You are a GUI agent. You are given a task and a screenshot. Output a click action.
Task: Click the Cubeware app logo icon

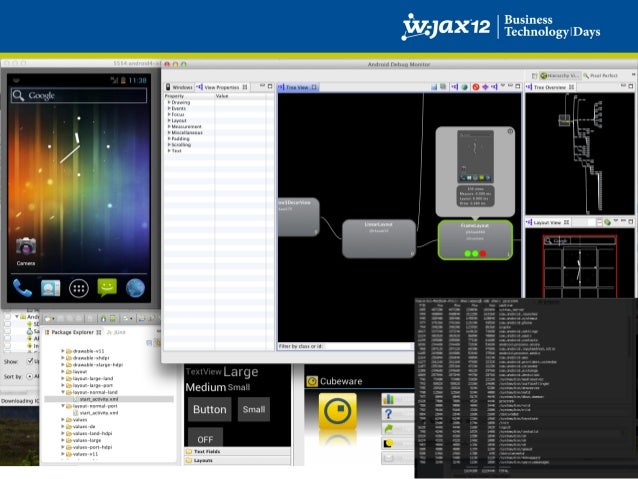click(312, 381)
